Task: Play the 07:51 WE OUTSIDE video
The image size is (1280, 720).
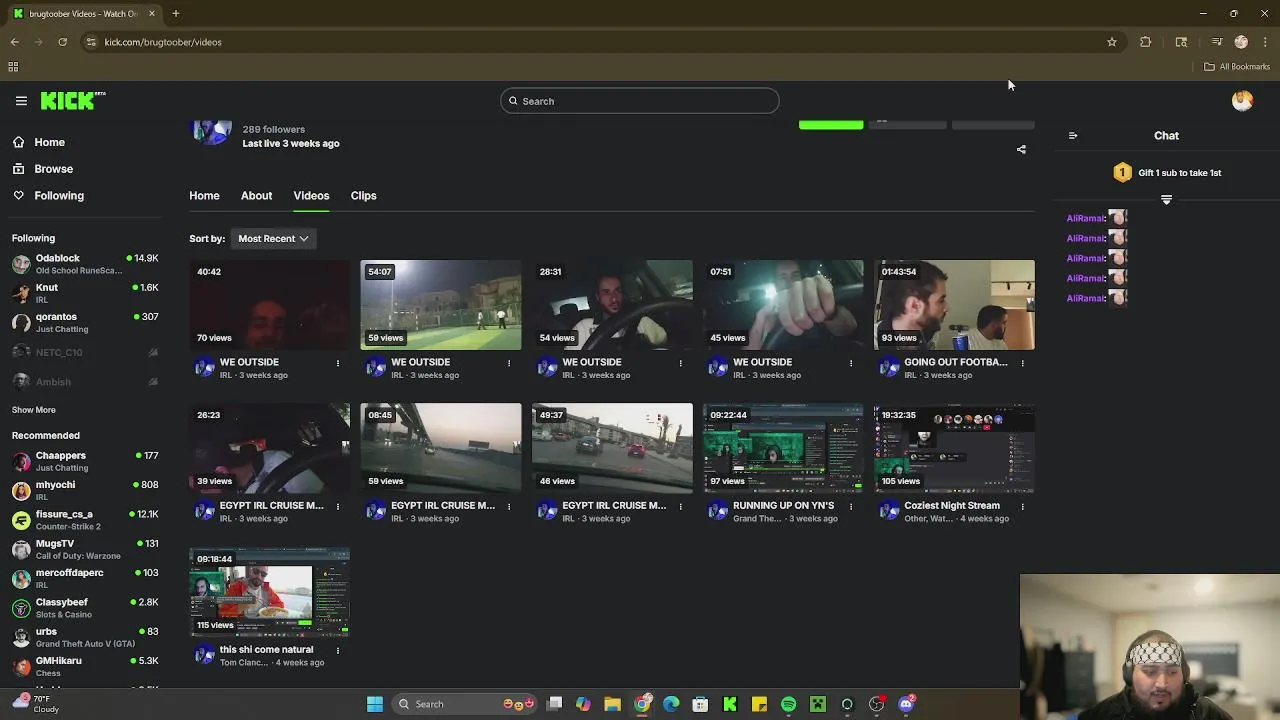Action: (783, 305)
